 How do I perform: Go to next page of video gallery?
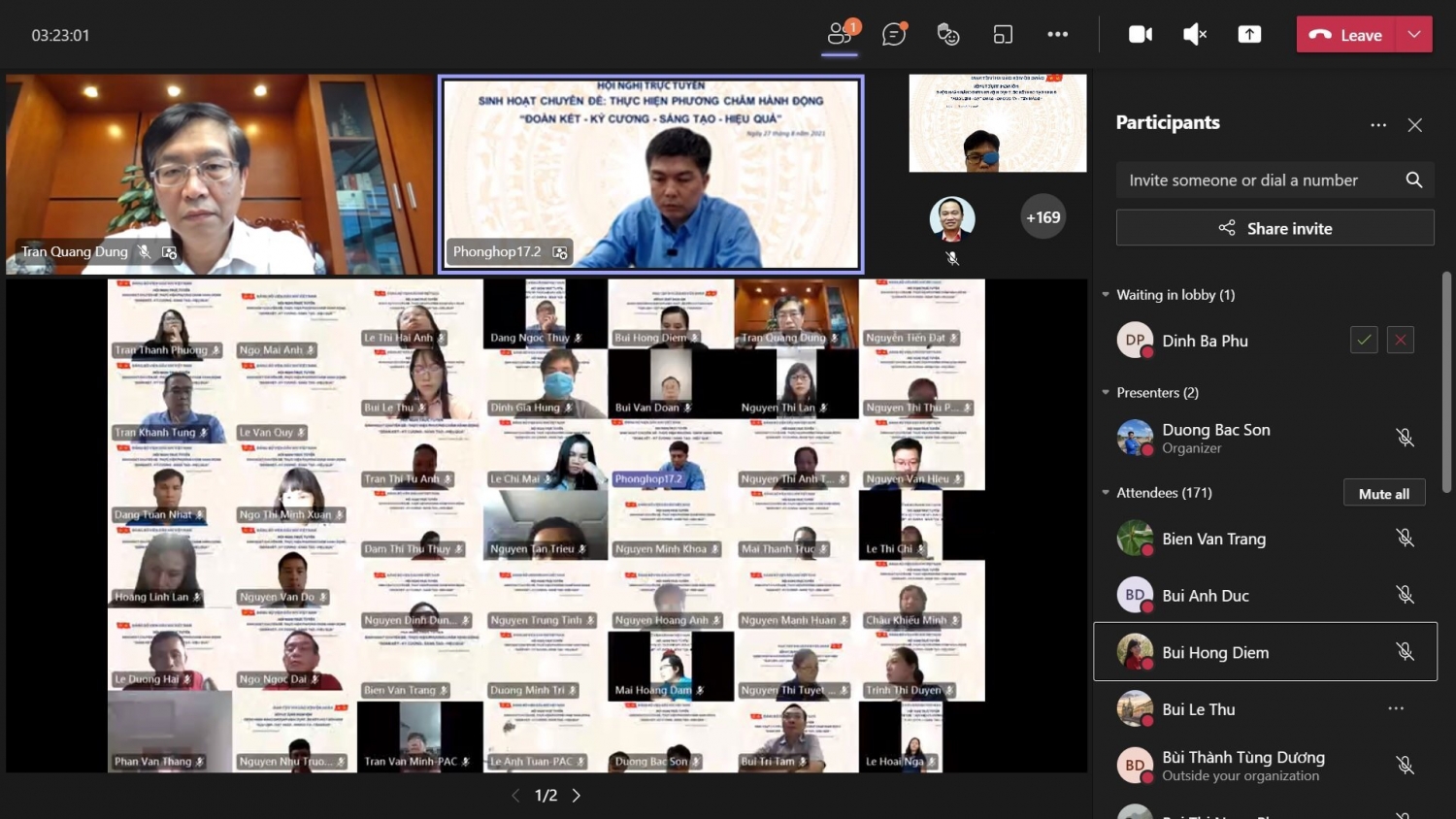tap(577, 796)
